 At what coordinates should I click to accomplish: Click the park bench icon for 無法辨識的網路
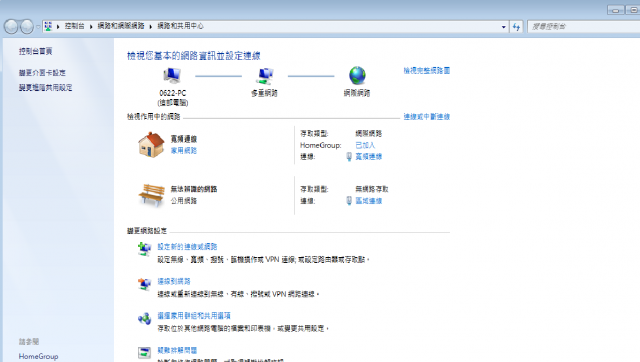point(151,195)
